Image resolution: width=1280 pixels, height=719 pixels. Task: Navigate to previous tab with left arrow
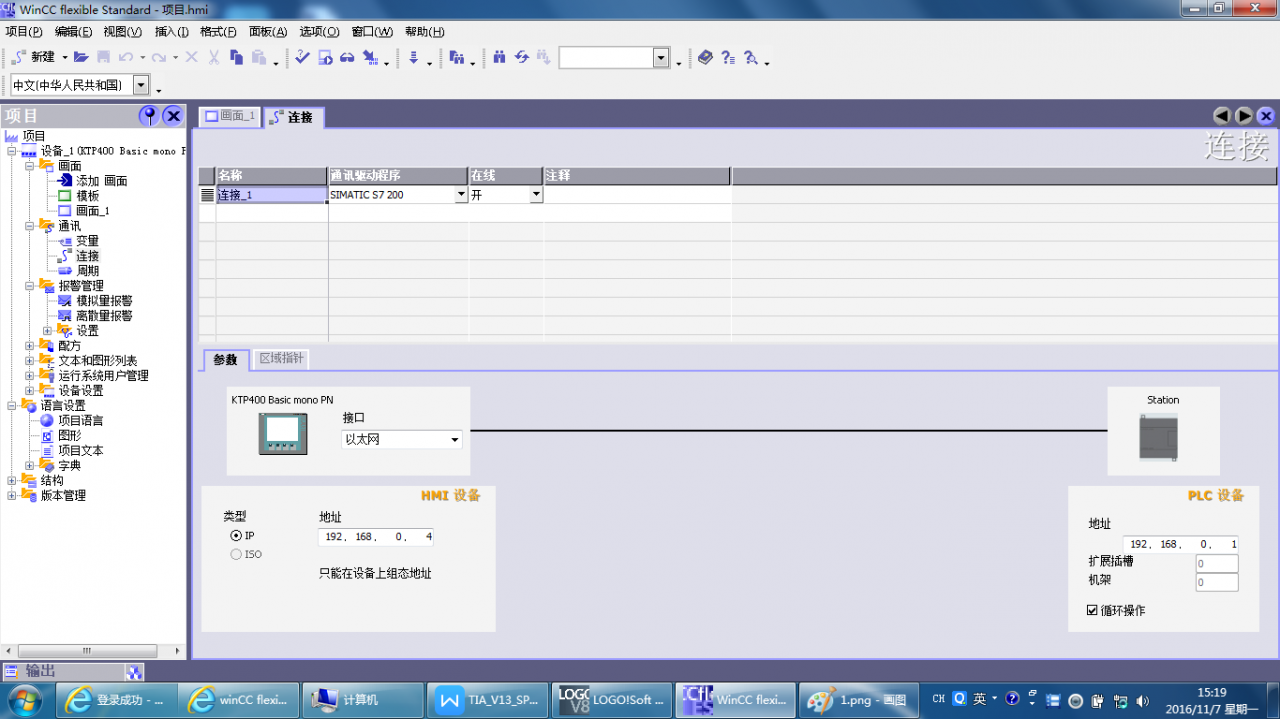click(x=1221, y=116)
